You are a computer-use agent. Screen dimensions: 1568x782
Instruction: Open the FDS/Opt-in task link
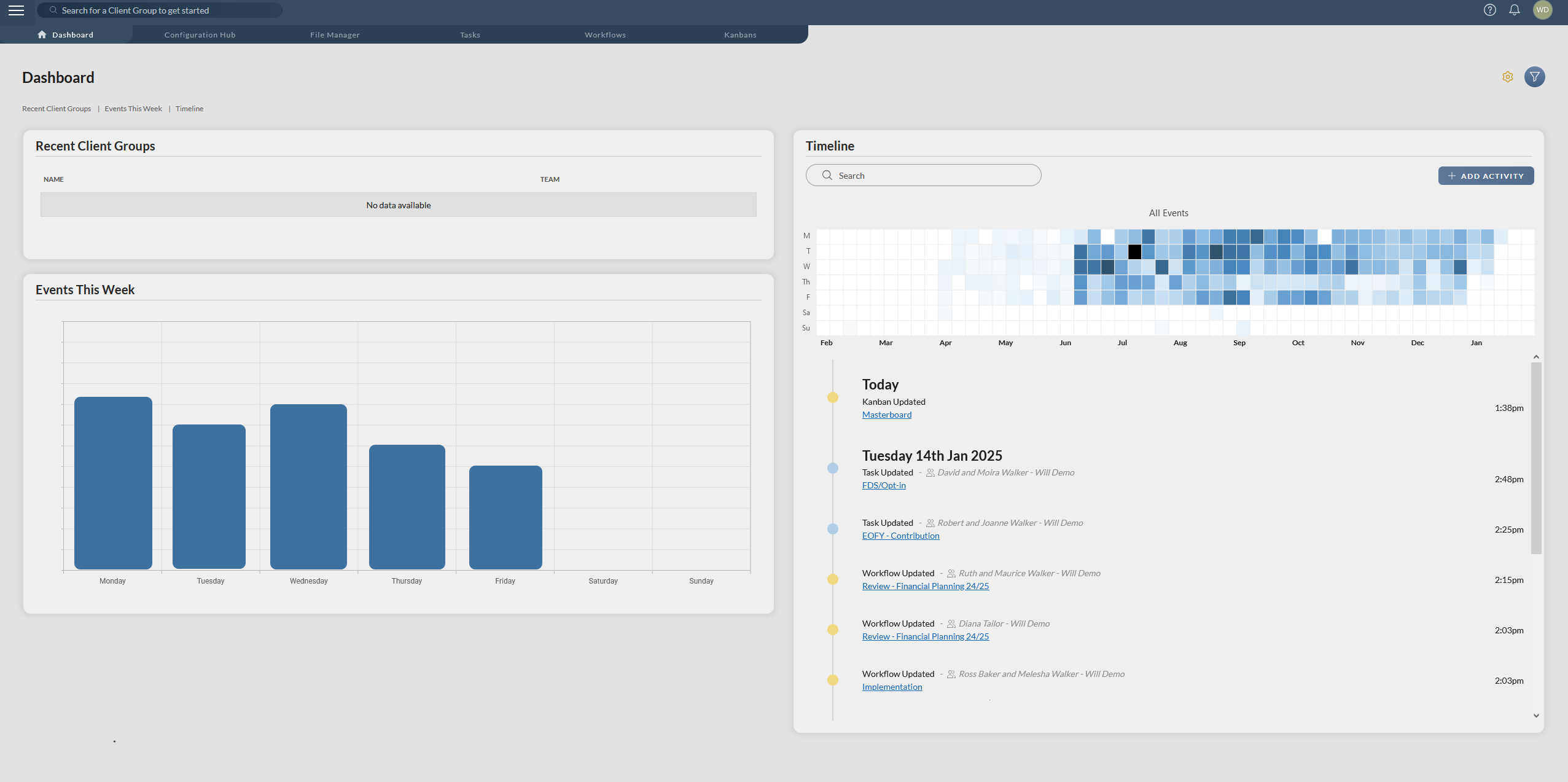coord(884,485)
